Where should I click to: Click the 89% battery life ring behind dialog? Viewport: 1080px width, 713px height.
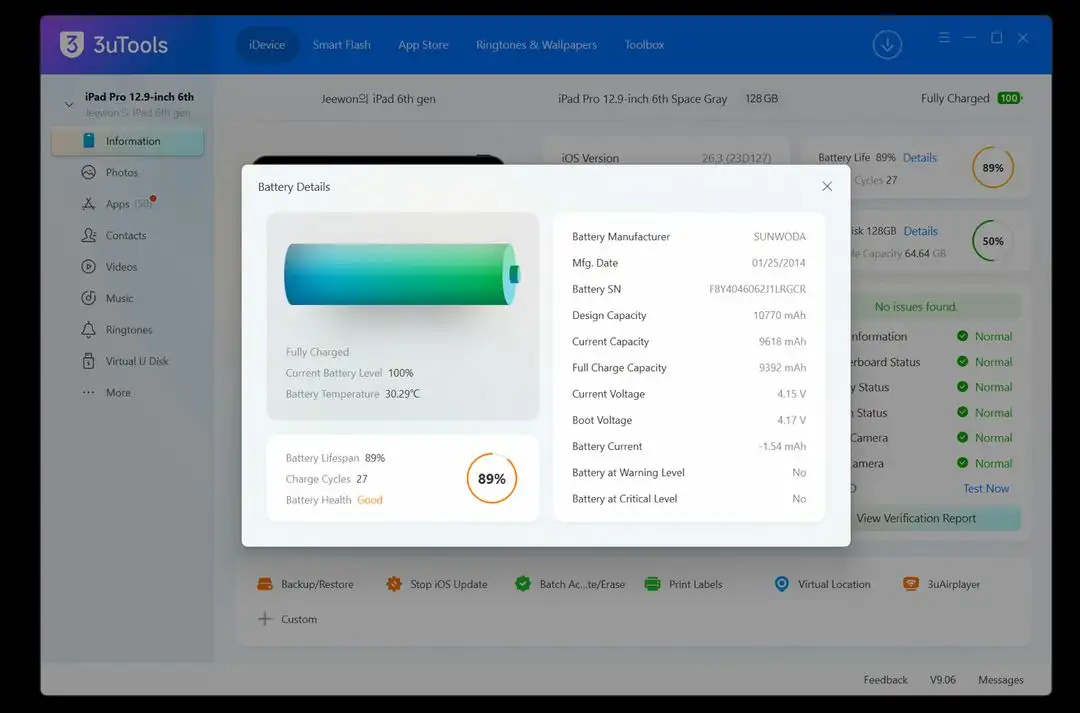pos(993,167)
